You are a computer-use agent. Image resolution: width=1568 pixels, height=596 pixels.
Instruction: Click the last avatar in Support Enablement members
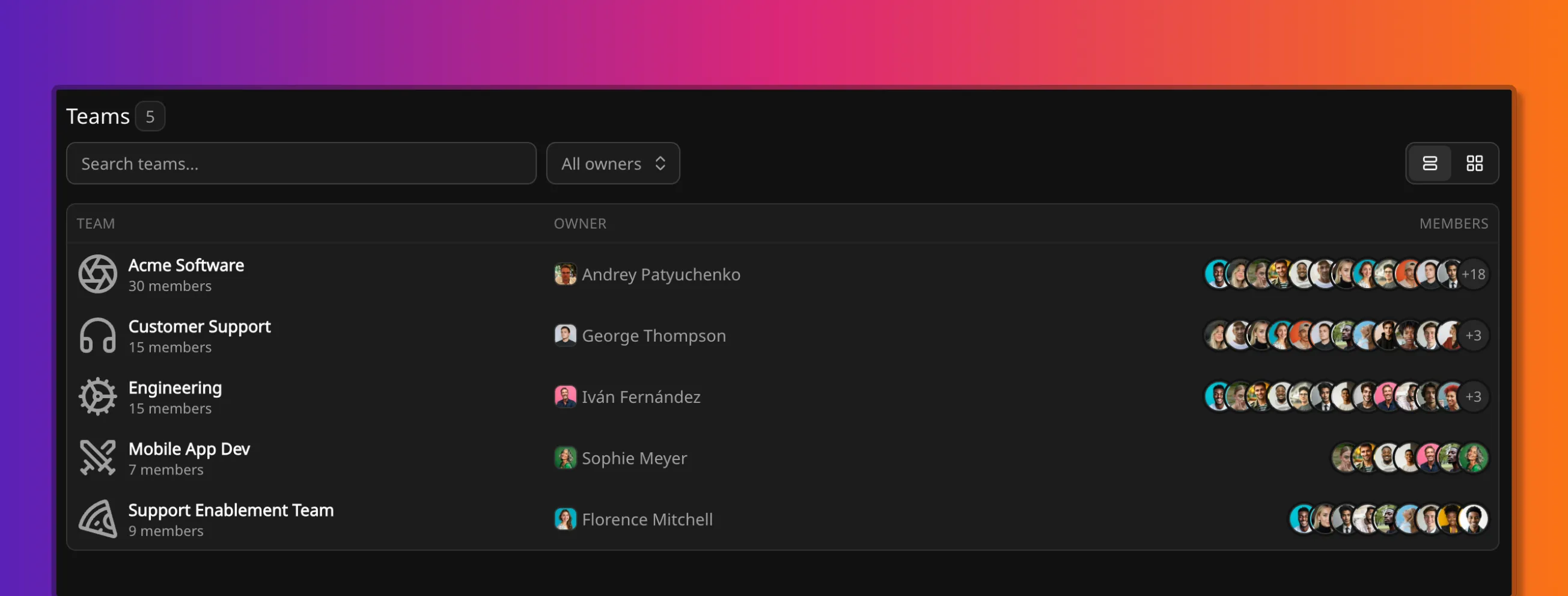(1474, 519)
